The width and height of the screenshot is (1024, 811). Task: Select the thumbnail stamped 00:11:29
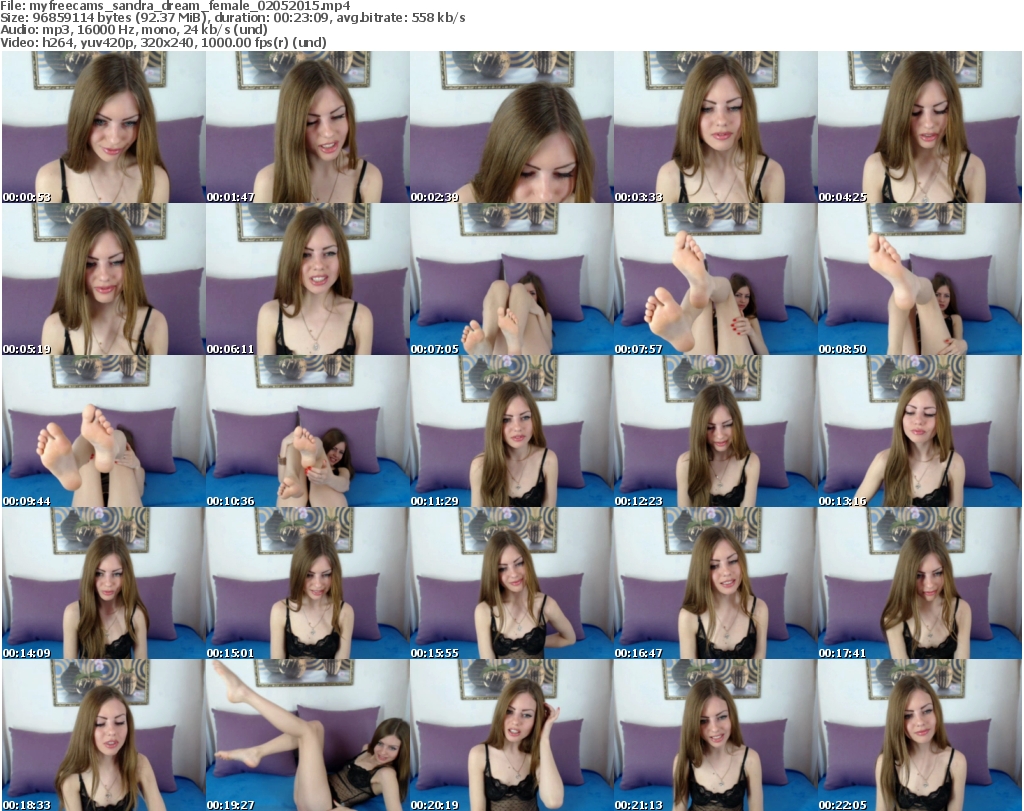(511, 431)
